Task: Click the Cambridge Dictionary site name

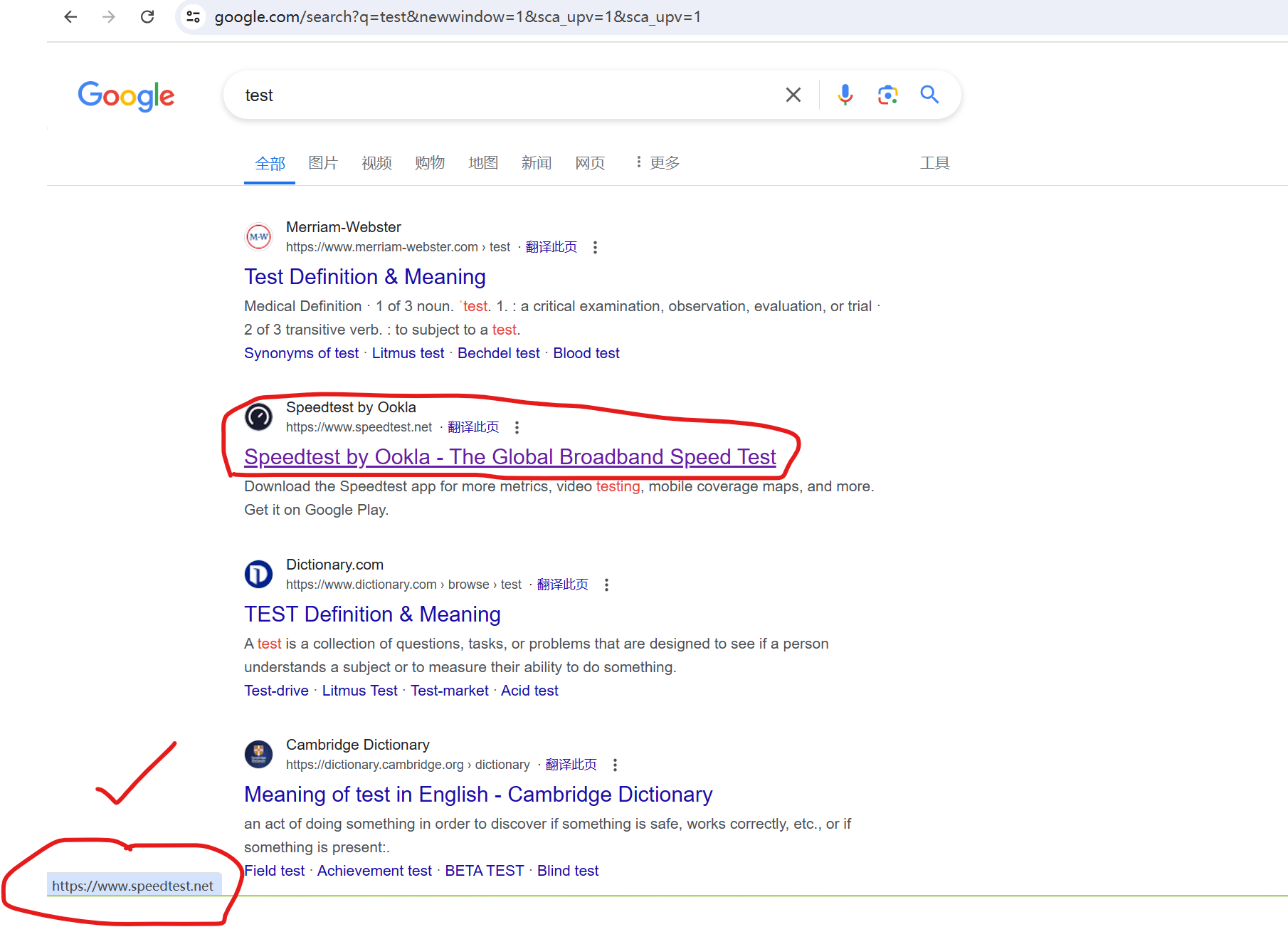Action: click(x=358, y=745)
